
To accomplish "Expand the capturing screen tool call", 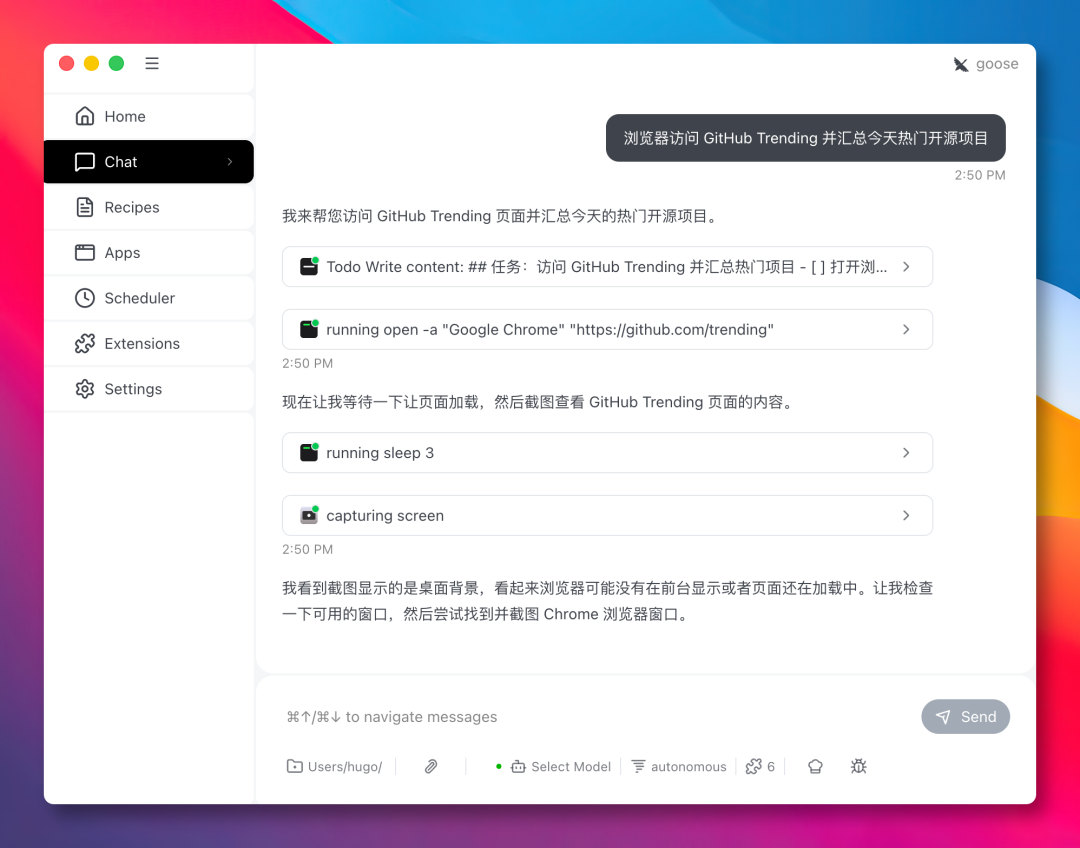I will click(607, 516).
